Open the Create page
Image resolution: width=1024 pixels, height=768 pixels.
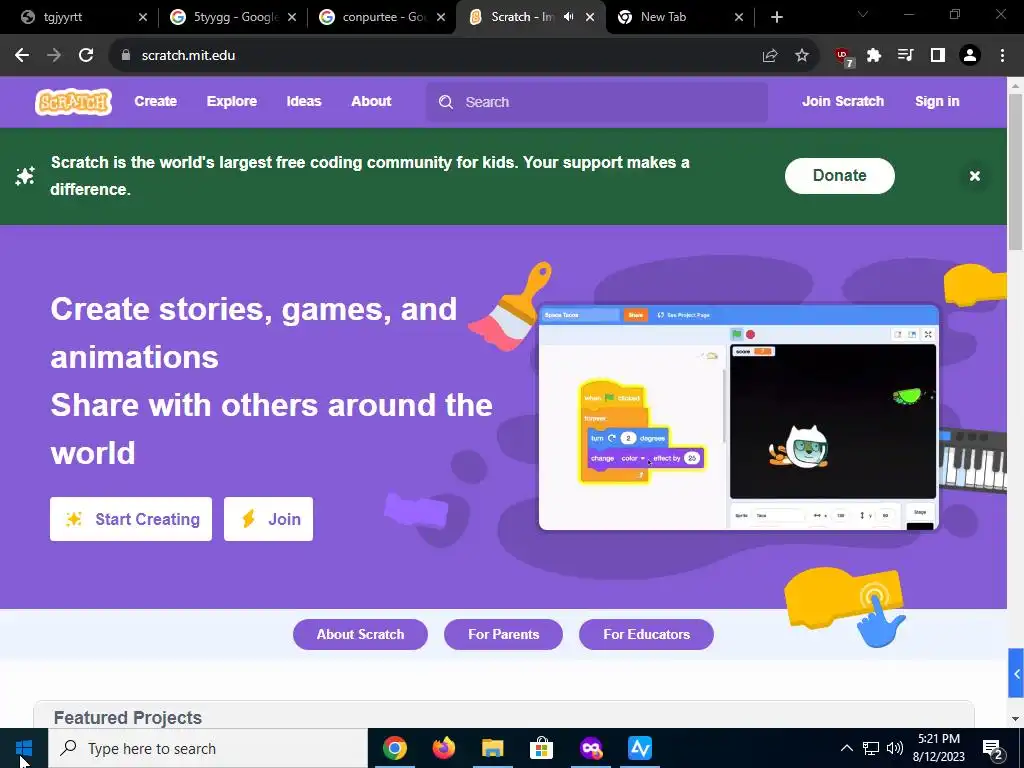(155, 101)
